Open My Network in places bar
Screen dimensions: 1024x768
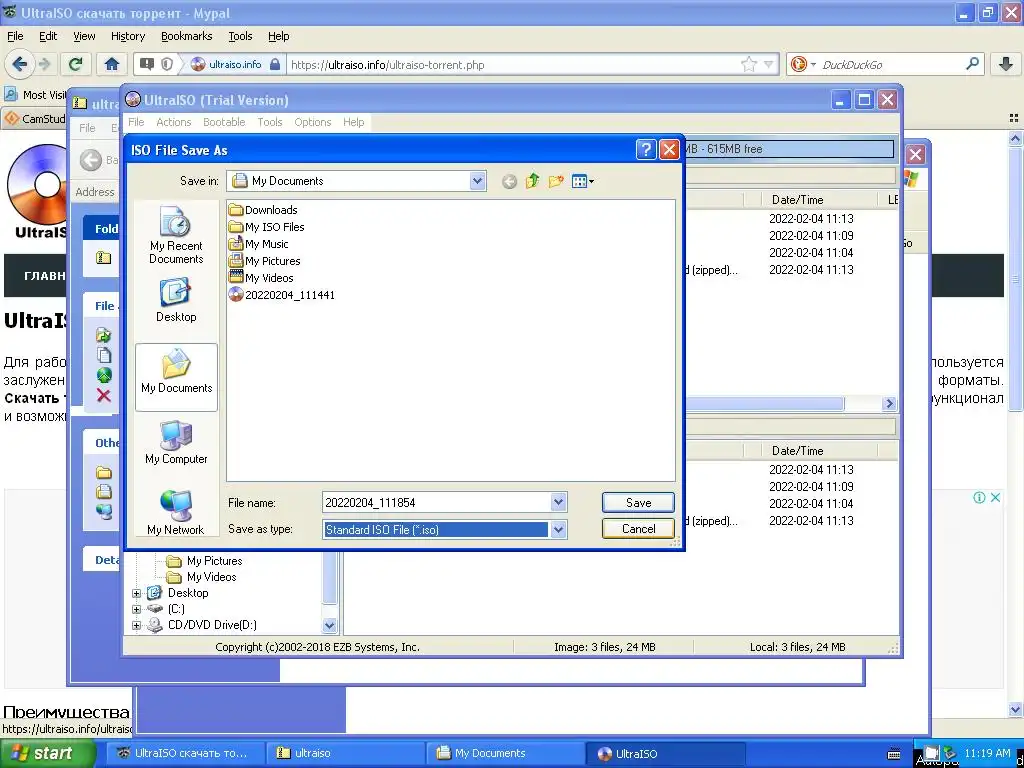tap(176, 513)
